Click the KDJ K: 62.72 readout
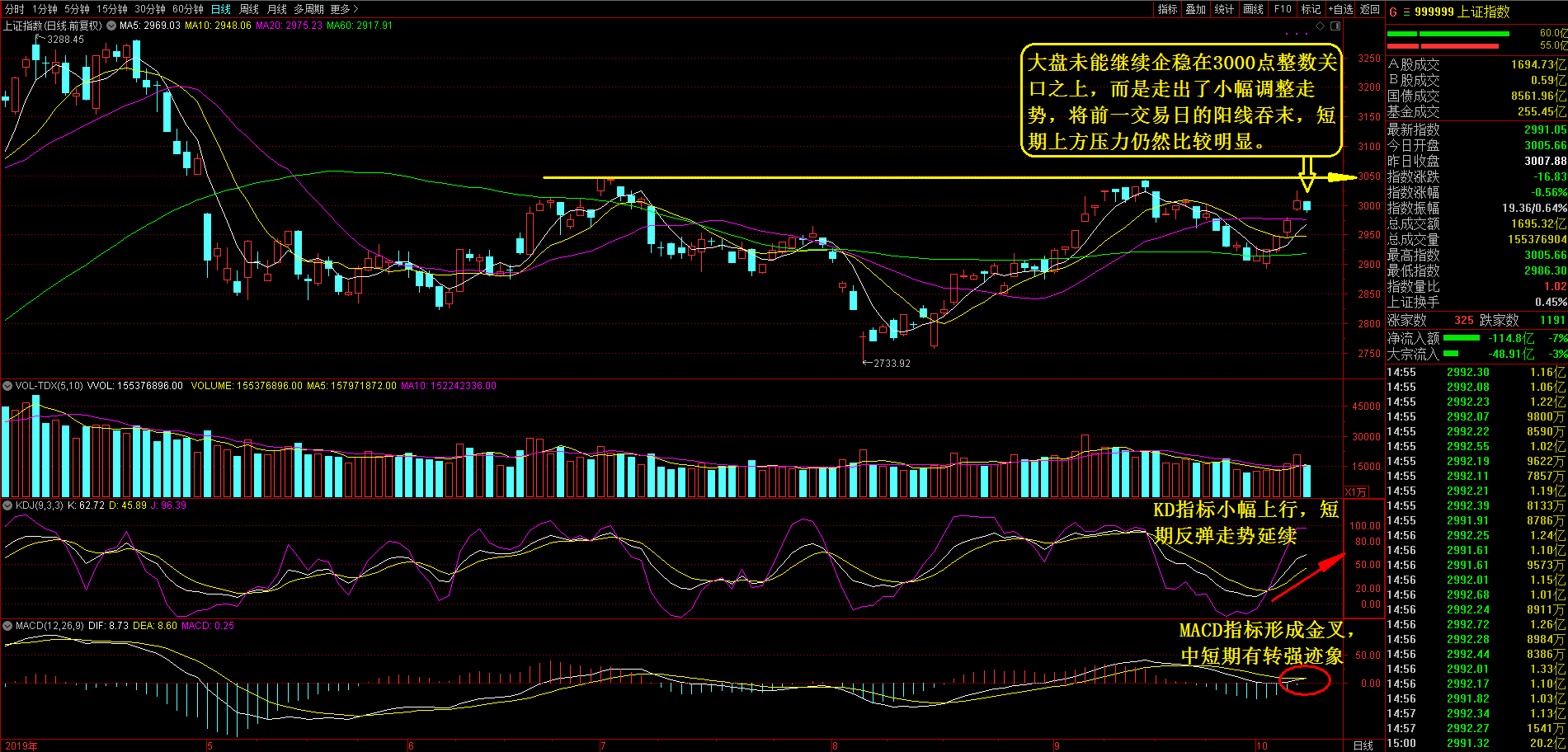 pyautogui.click(x=86, y=505)
